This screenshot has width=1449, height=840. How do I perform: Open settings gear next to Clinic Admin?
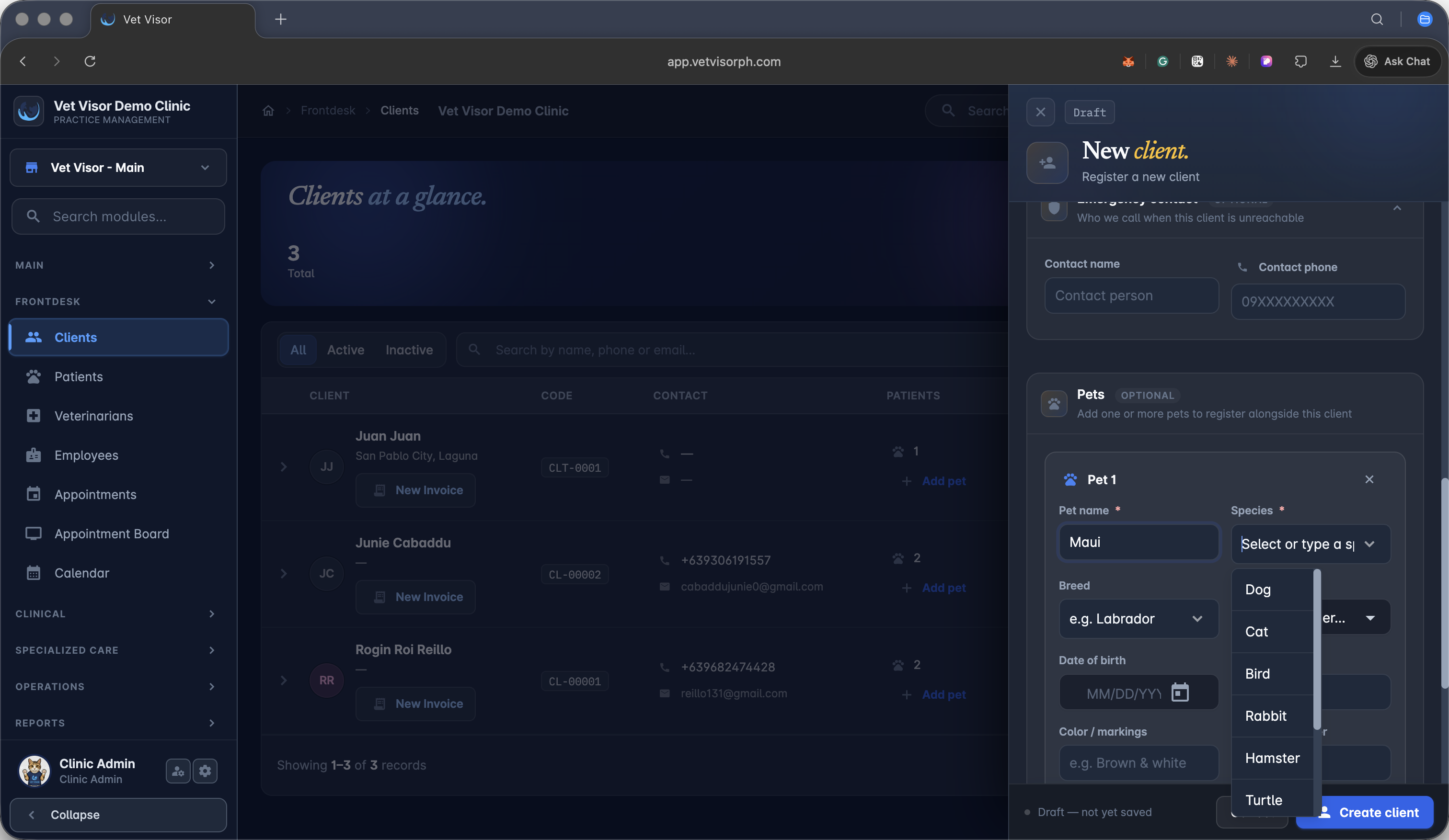point(205,771)
